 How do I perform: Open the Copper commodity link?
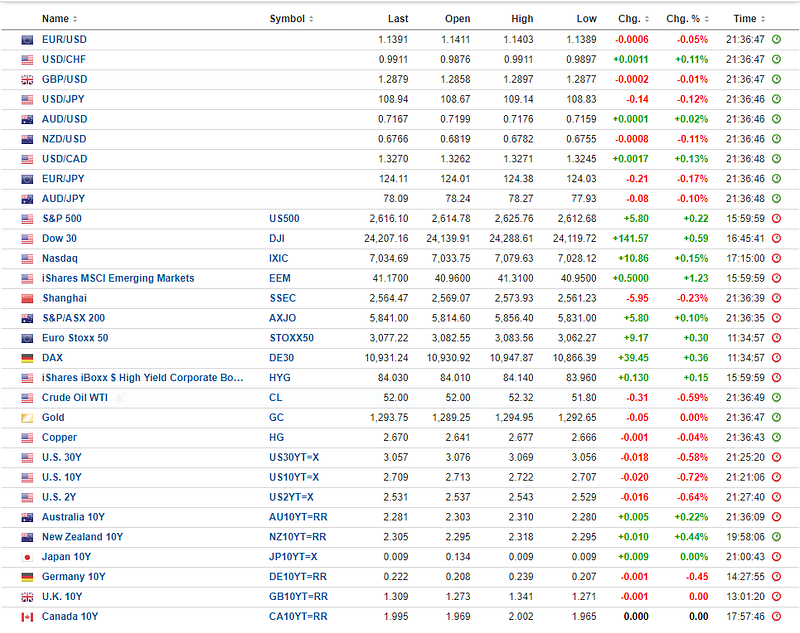tap(59, 438)
